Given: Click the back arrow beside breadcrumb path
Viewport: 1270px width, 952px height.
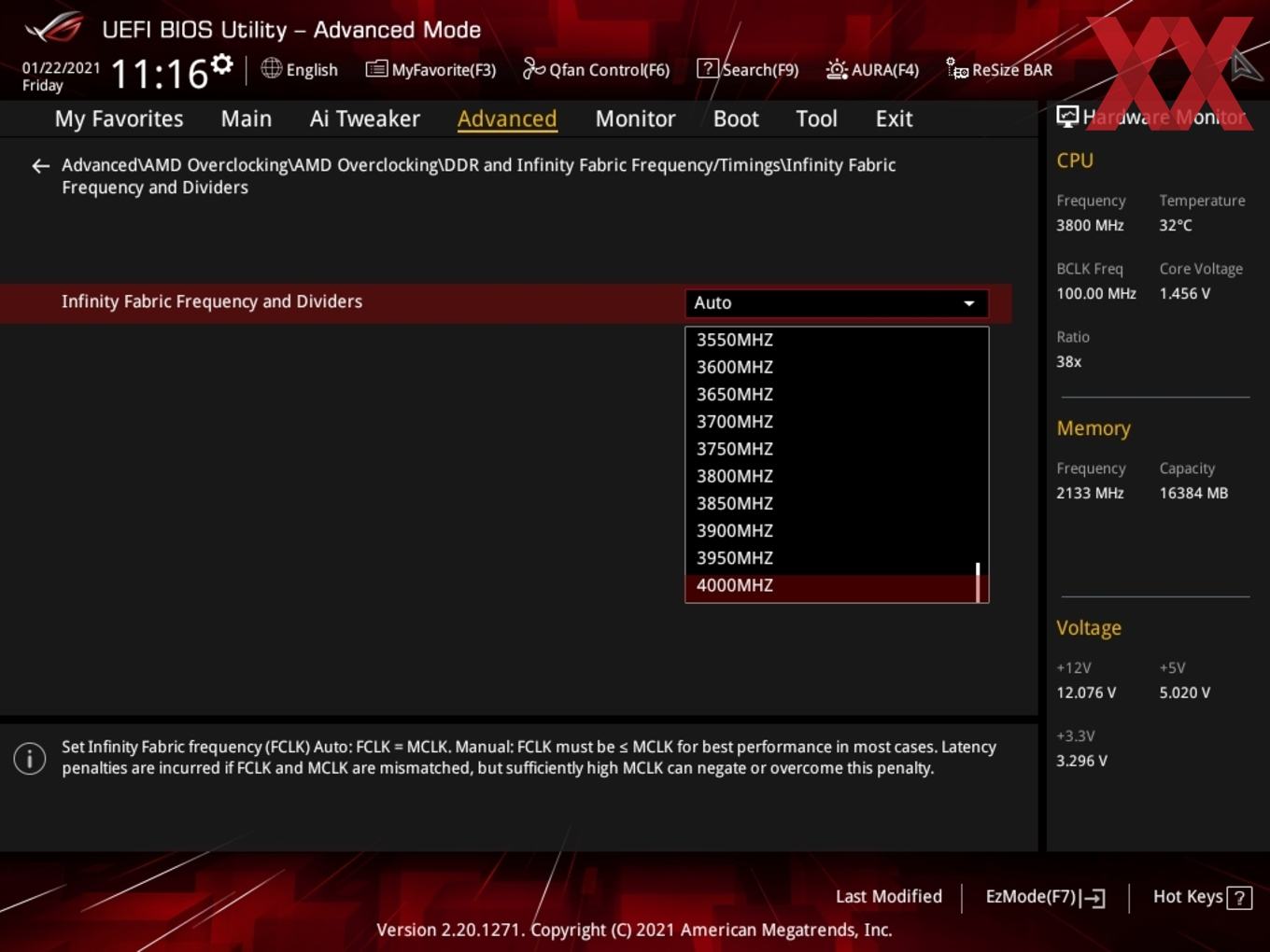Looking at the screenshot, I should (40, 166).
